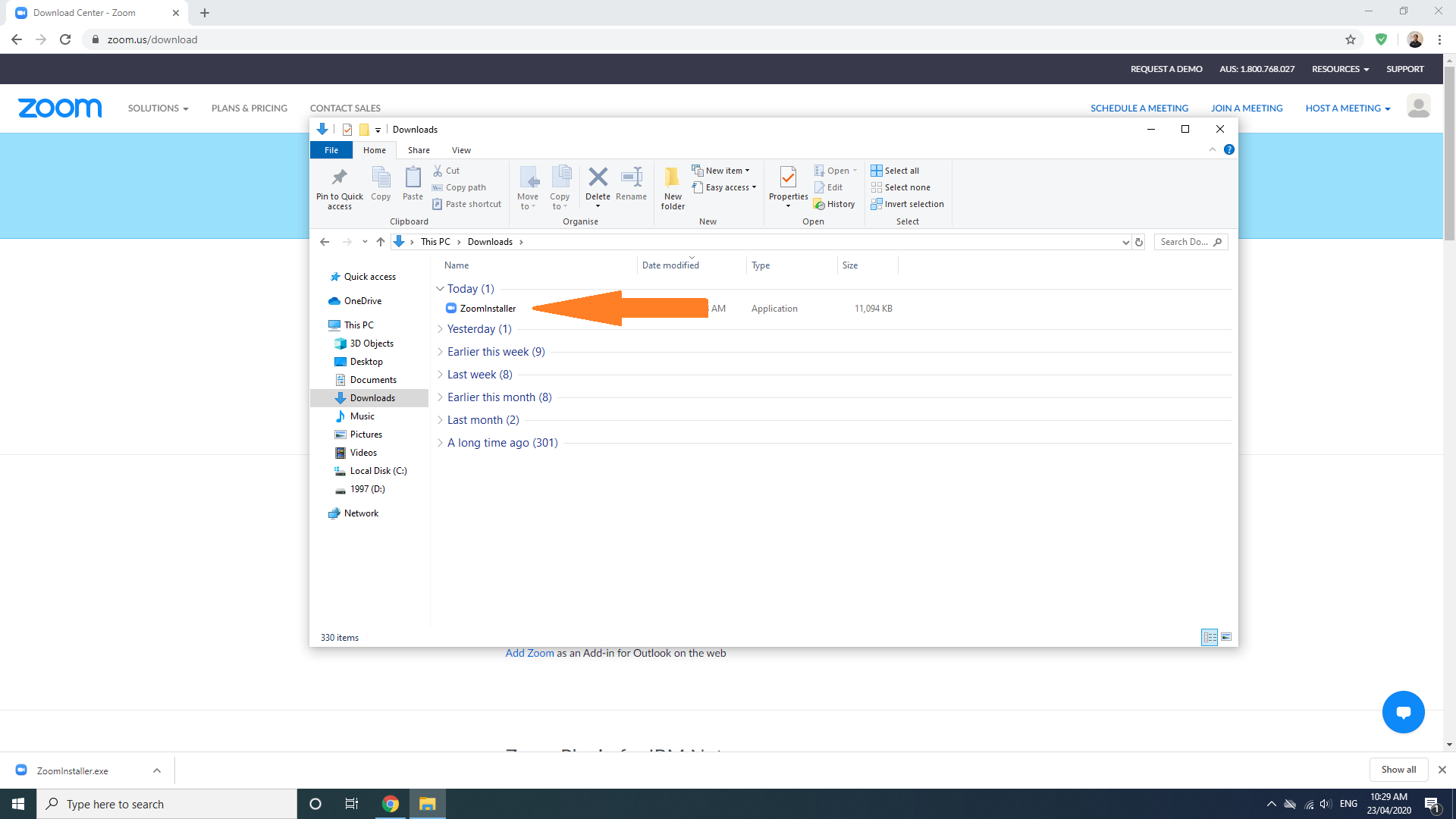This screenshot has height=819, width=1456.
Task: Click the Properties ribbon icon
Action: coord(788,177)
